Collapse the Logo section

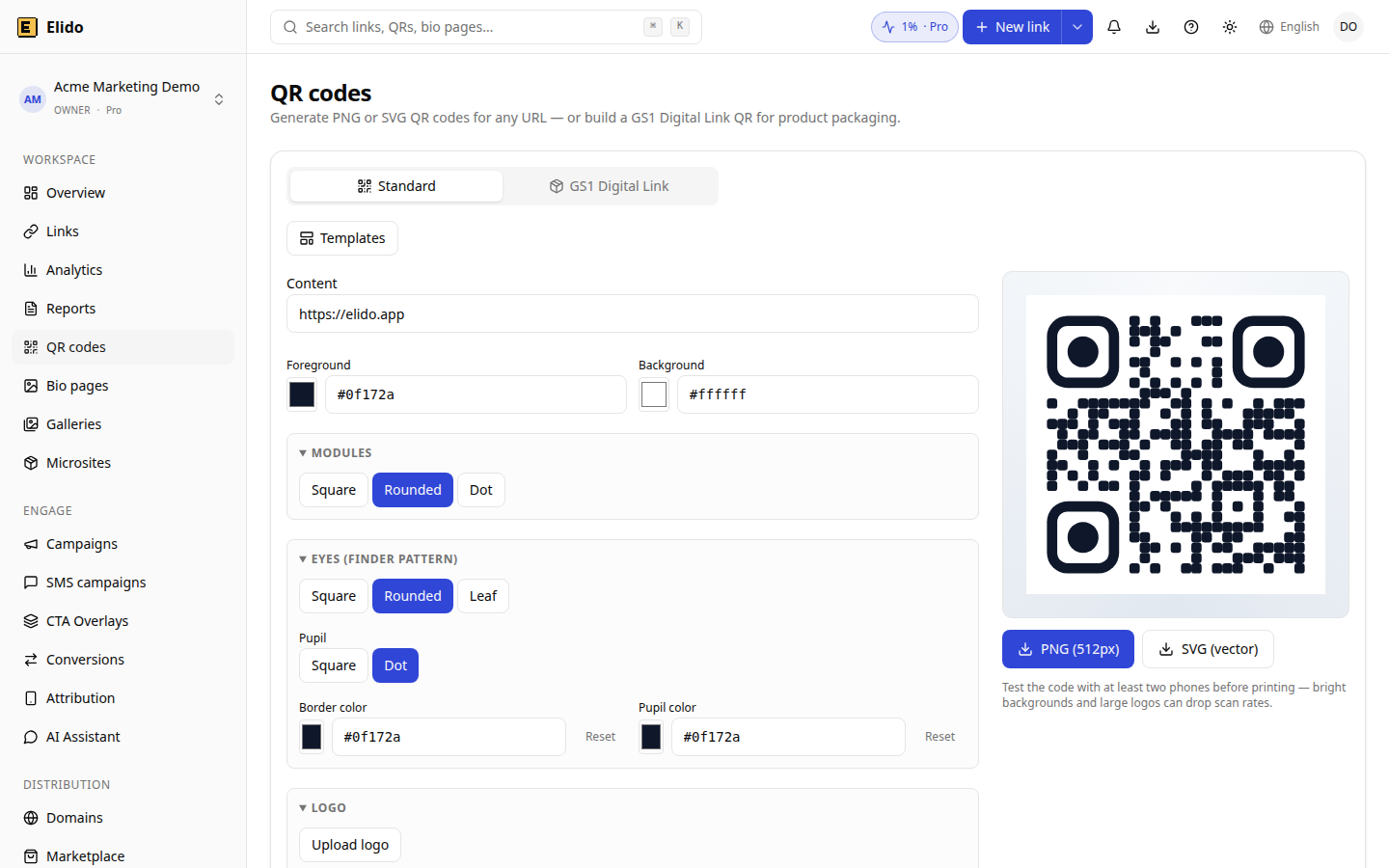pos(322,807)
